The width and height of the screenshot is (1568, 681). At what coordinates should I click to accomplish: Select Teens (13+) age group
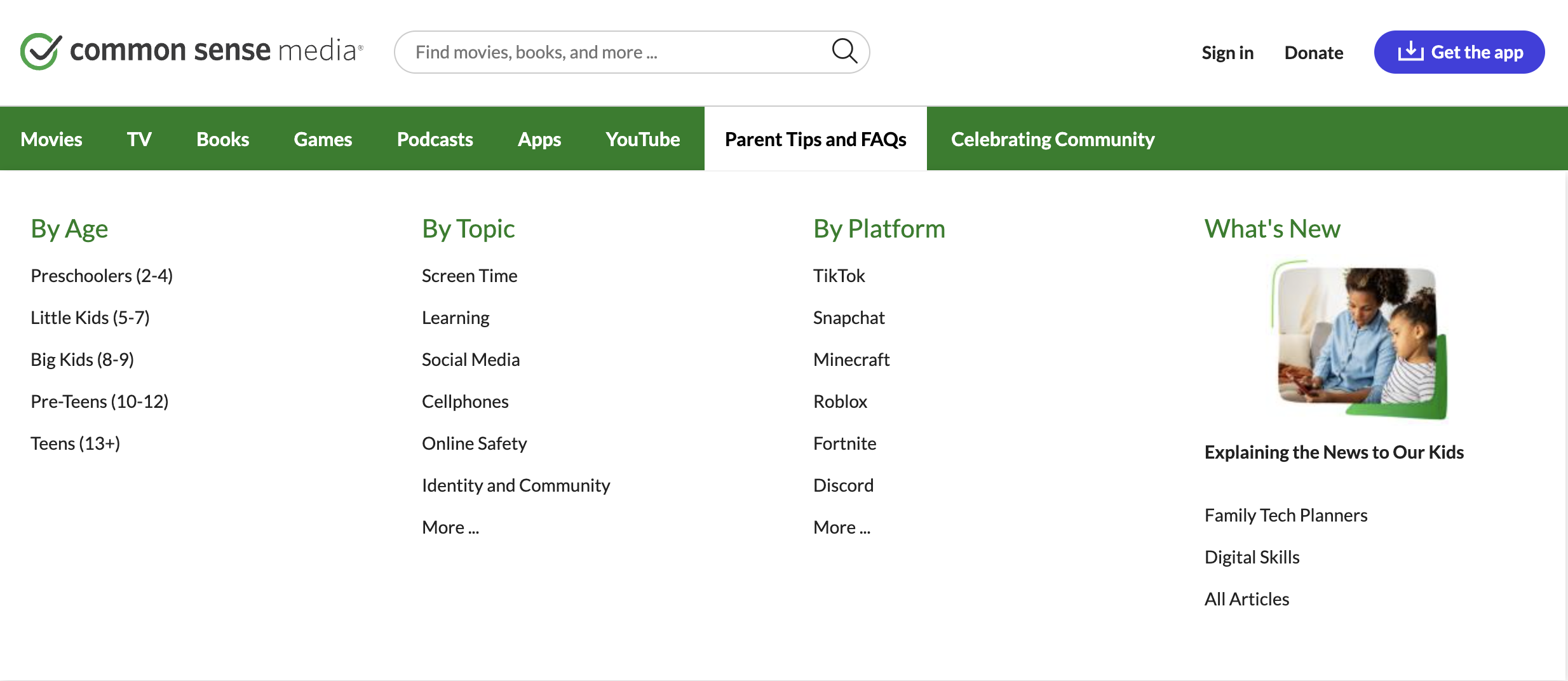[75, 443]
